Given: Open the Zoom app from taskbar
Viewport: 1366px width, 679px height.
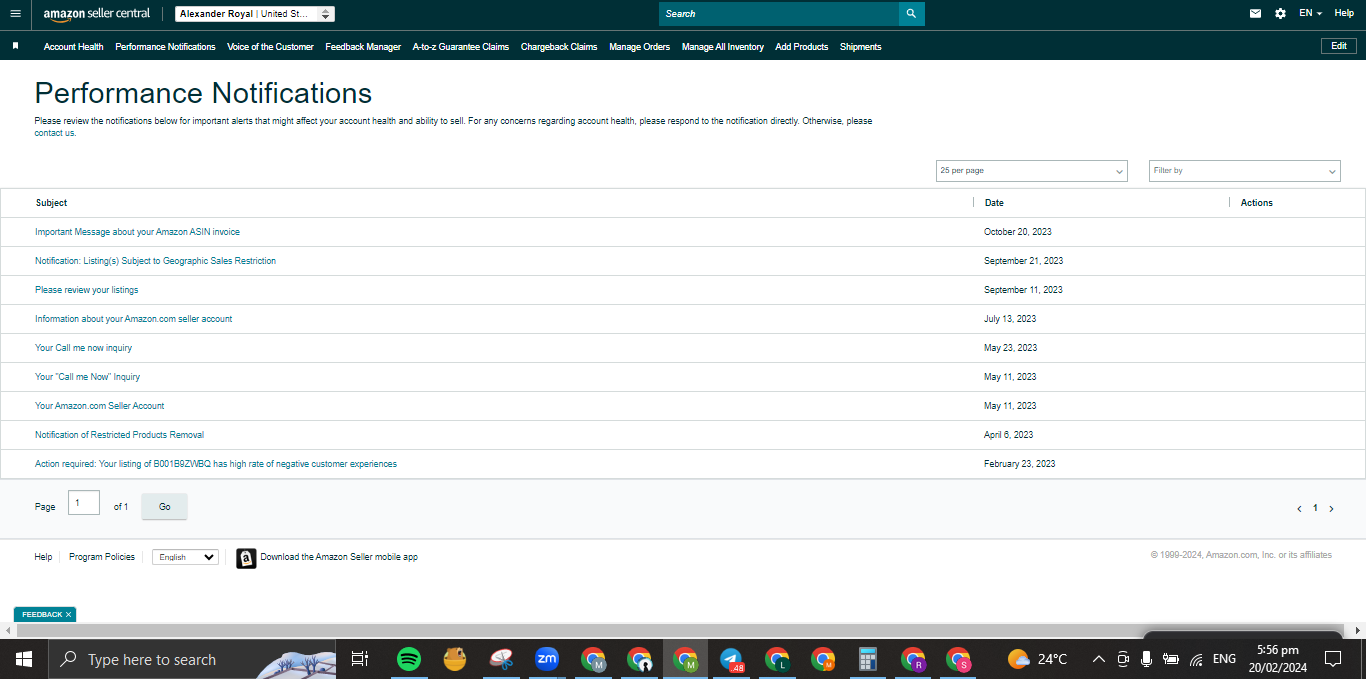Looking at the screenshot, I should click(x=546, y=659).
